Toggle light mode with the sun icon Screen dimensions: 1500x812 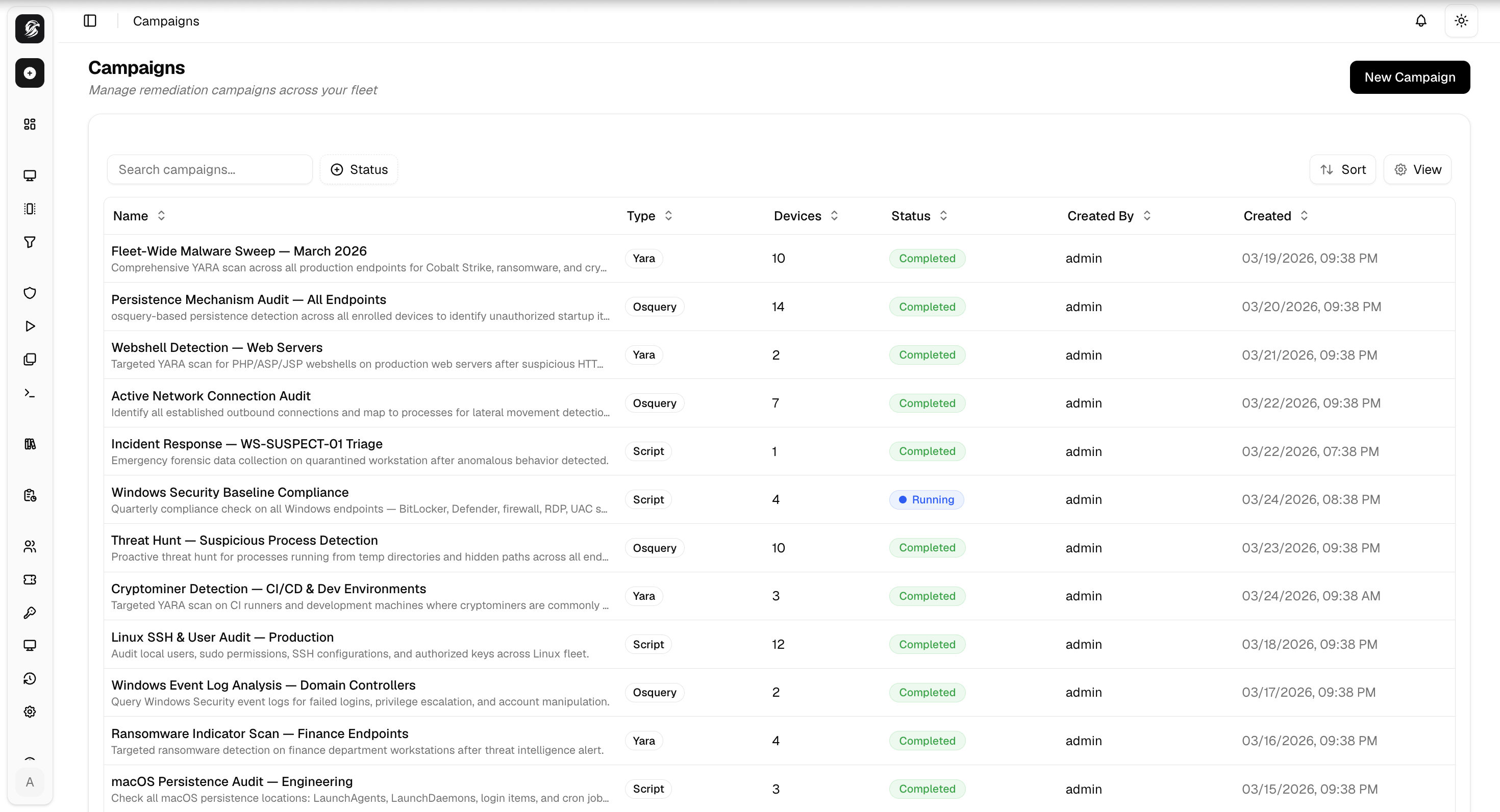click(1461, 20)
